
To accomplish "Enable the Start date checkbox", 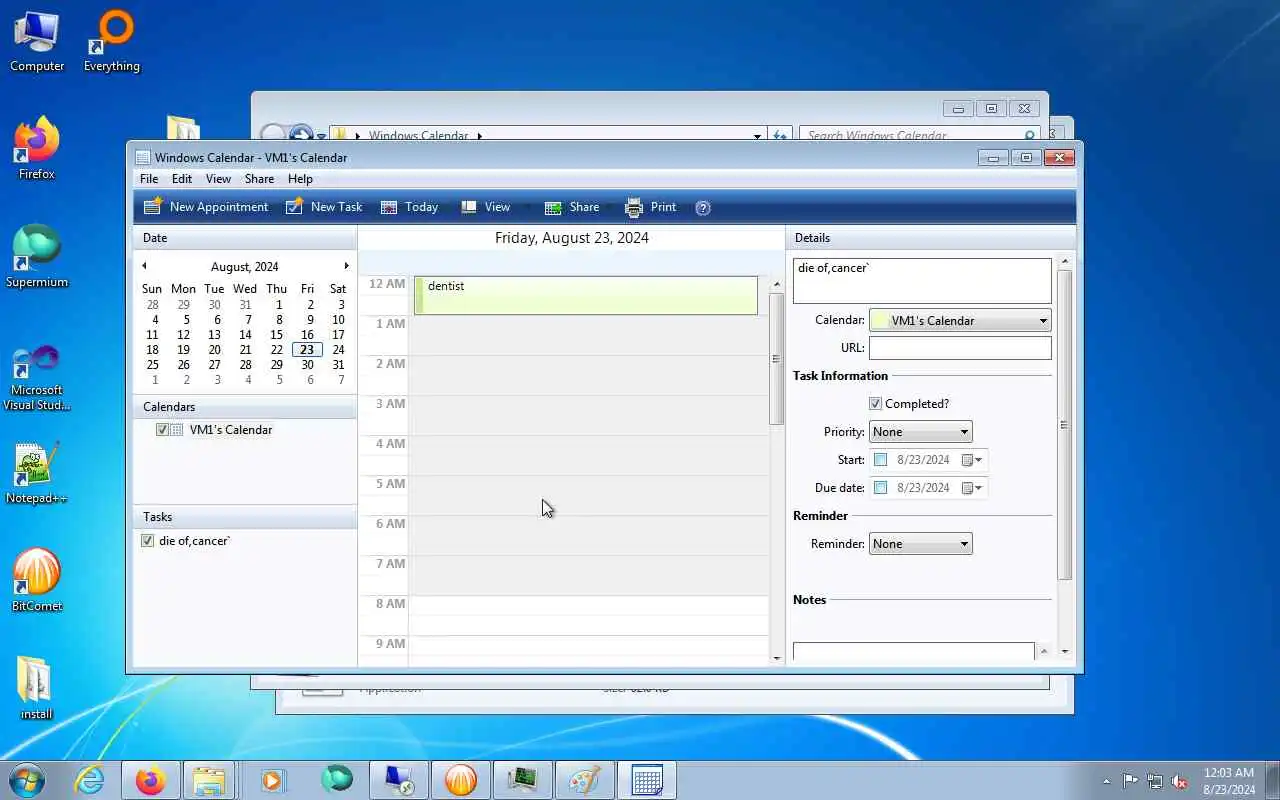I will pos(880,460).
